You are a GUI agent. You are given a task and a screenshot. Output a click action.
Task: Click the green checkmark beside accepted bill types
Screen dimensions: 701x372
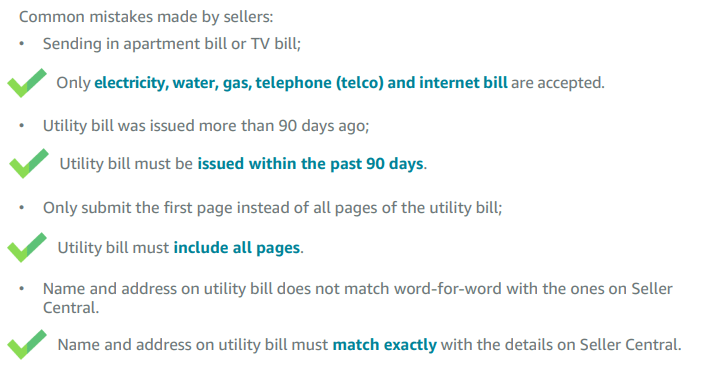[27, 83]
